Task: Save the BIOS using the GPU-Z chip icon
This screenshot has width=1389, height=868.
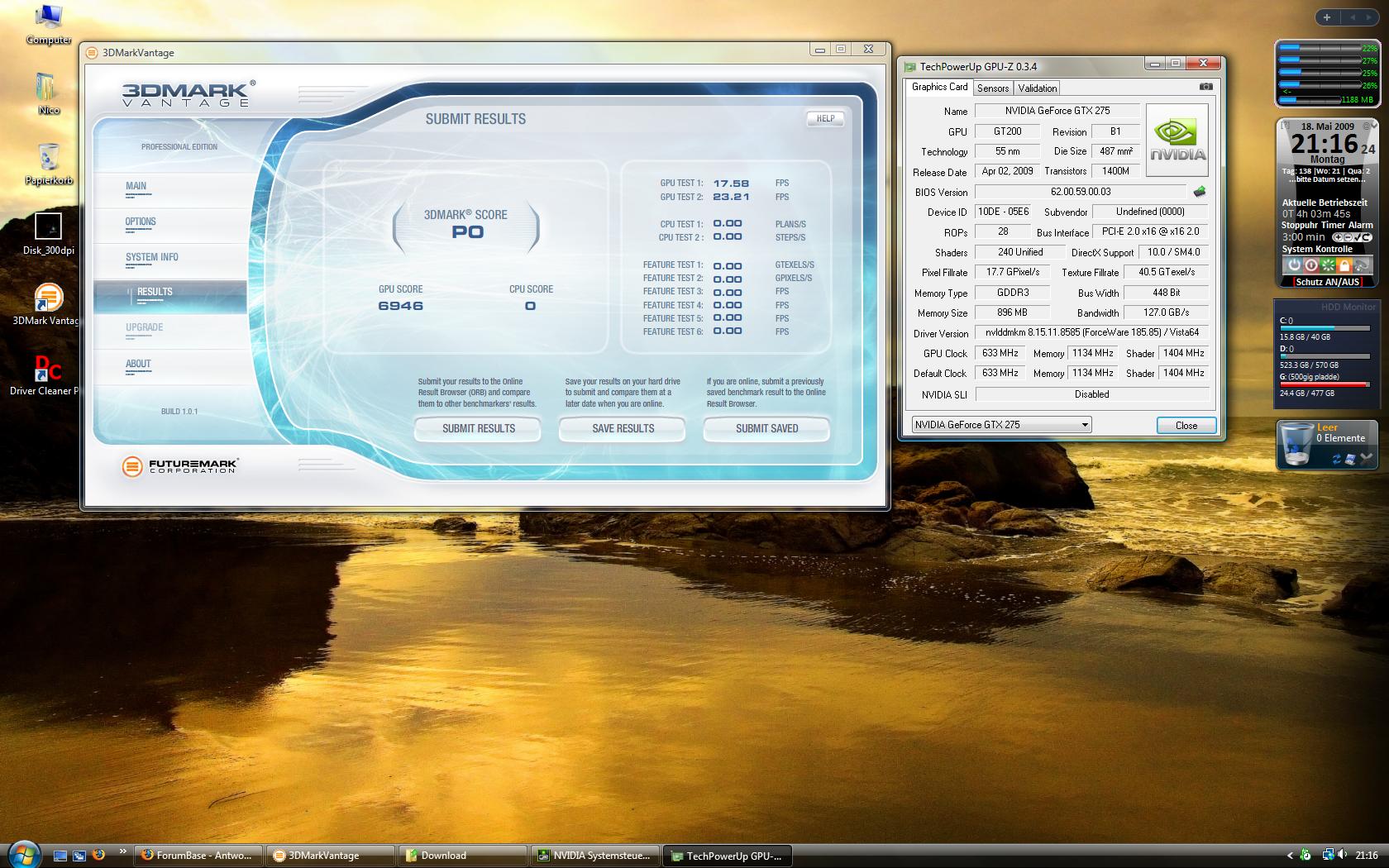Action: tap(1200, 192)
